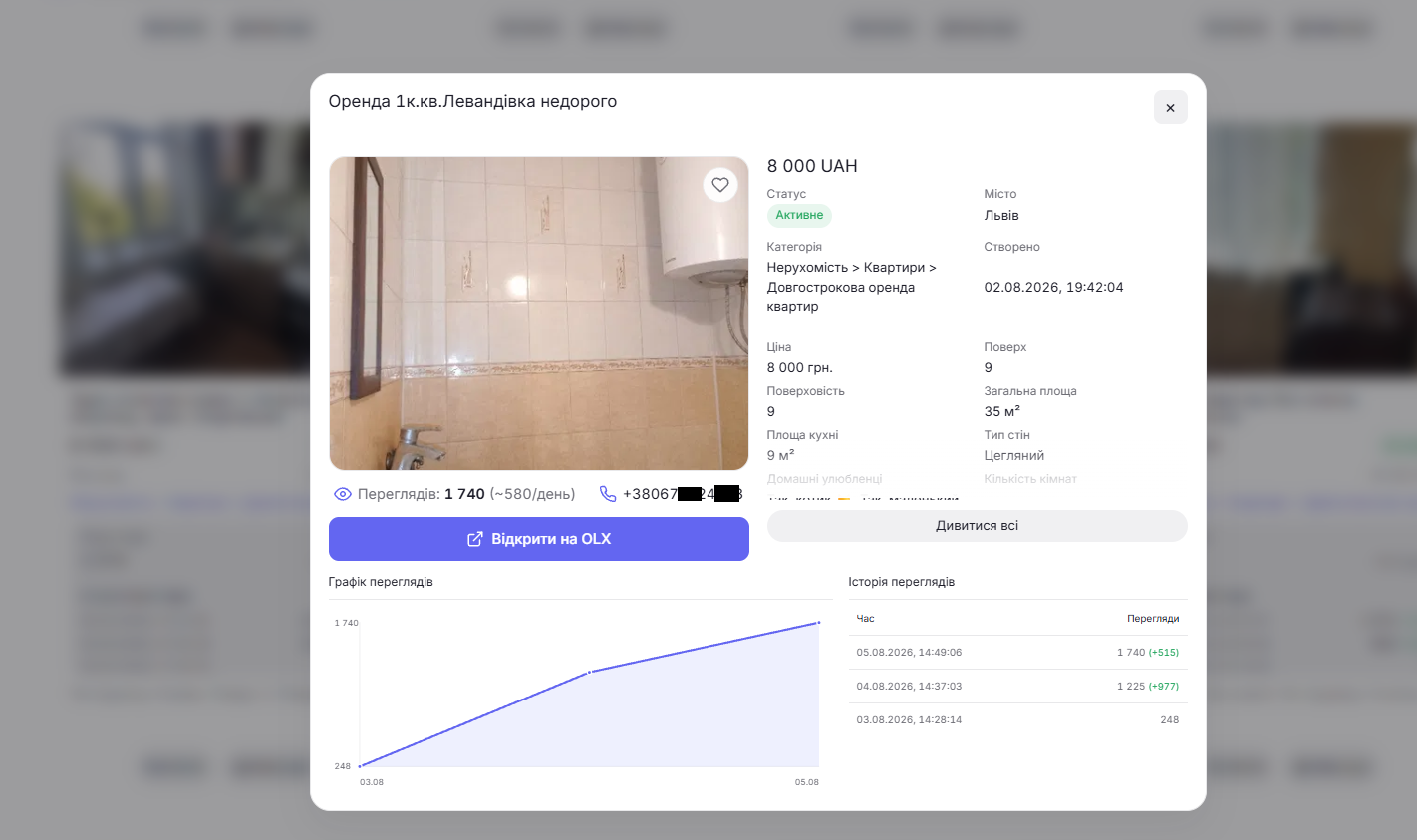Click views value 1 740 (+515)
Screen dimensions: 1417x840
click(1148, 653)
